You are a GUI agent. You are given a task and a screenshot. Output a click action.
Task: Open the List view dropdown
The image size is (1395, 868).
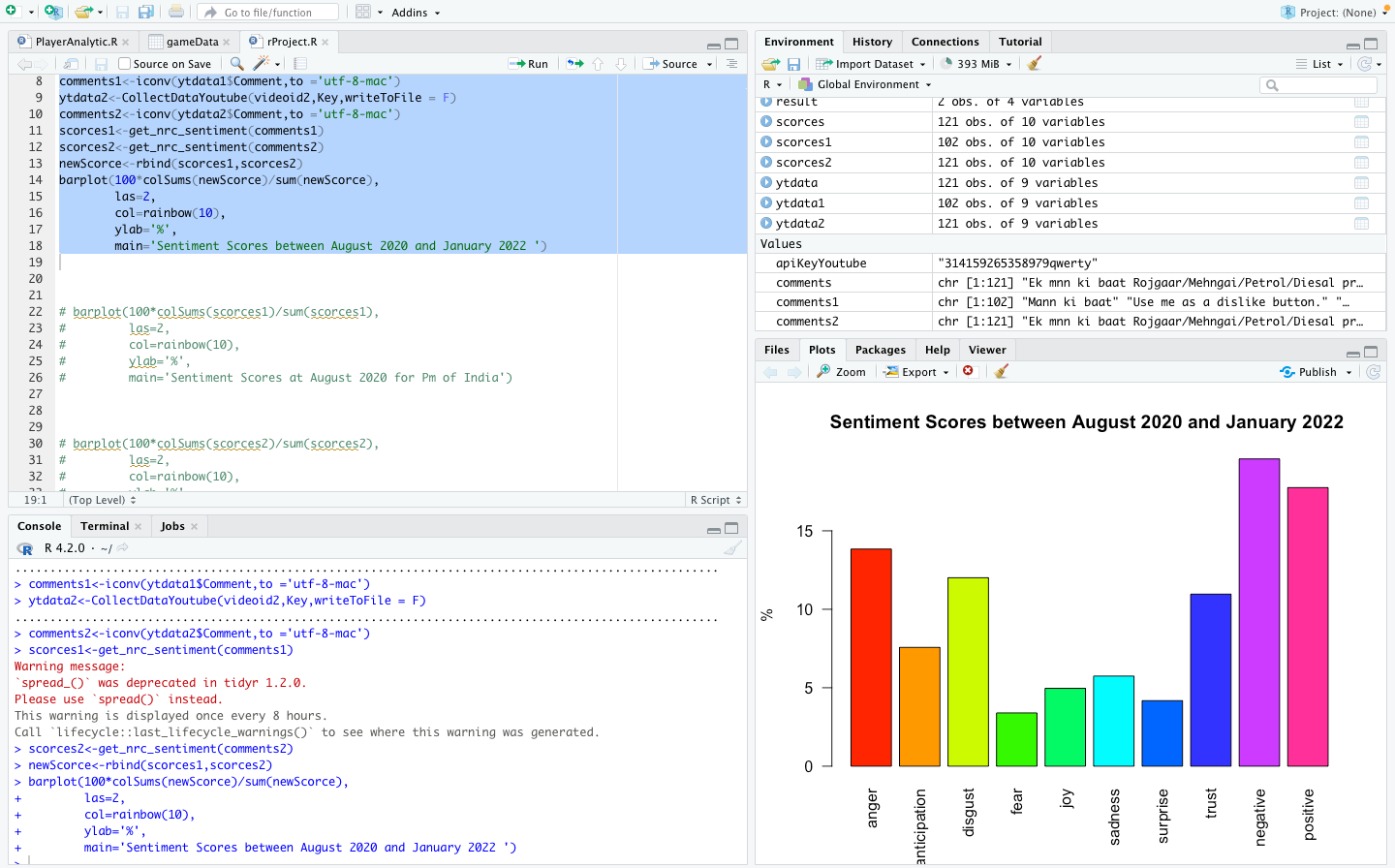pyautogui.click(x=1319, y=64)
